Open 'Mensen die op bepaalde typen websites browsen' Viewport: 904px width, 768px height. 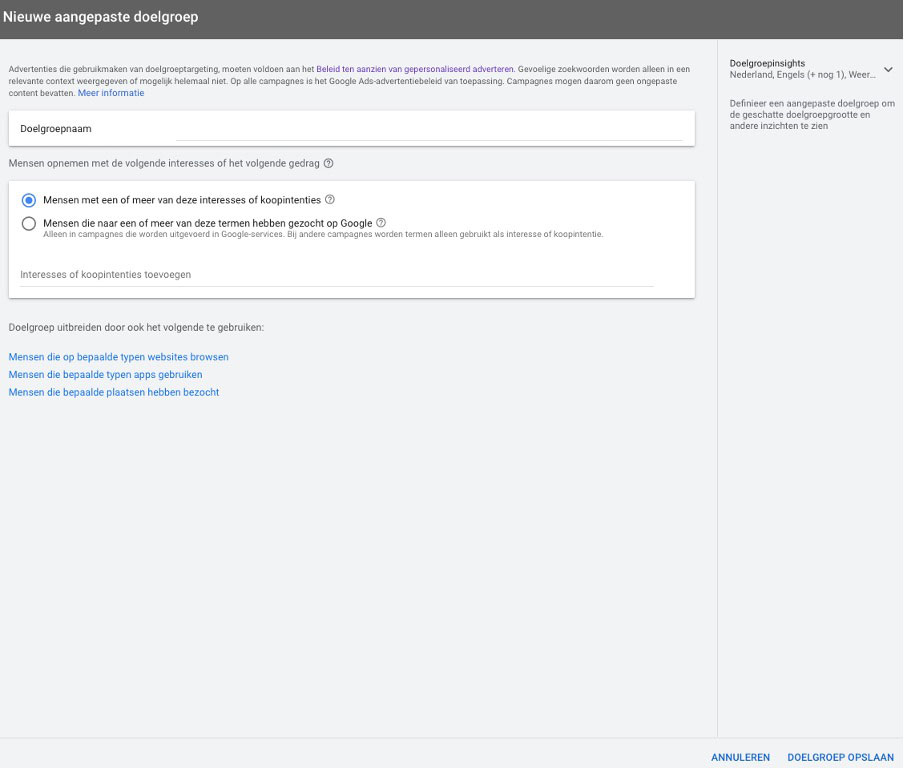click(x=119, y=357)
